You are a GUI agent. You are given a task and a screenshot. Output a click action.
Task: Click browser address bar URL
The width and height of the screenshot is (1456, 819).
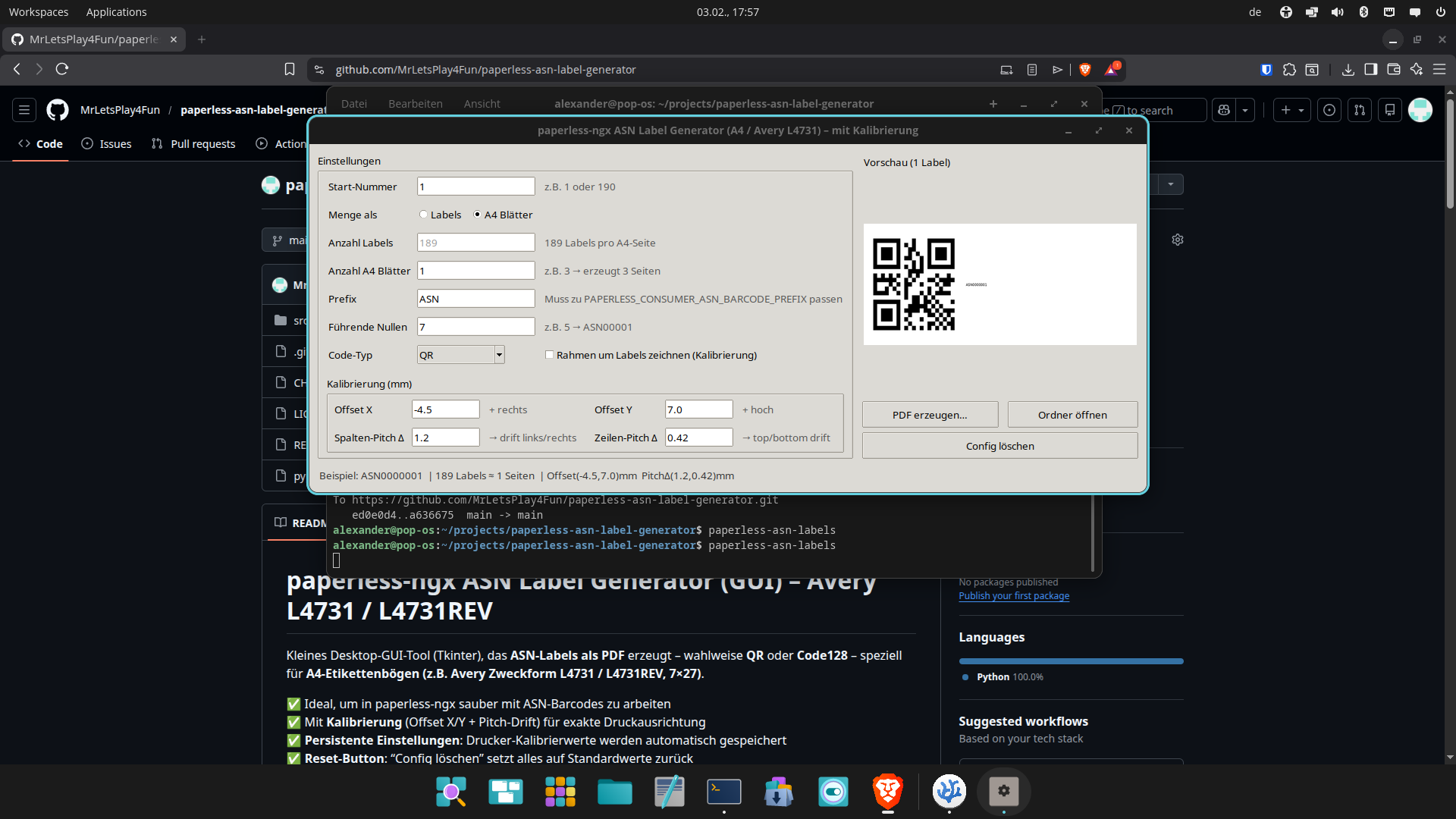(x=485, y=69)
